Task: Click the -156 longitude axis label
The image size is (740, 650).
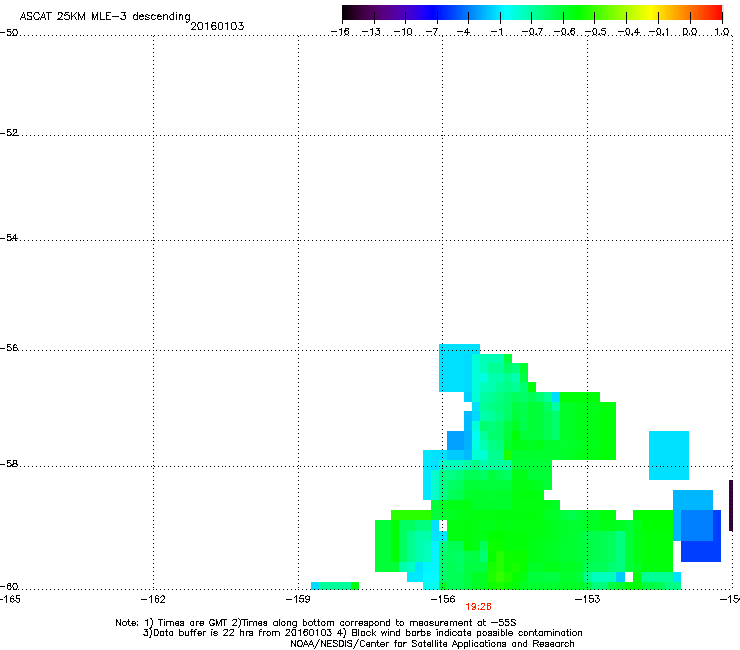Action: [443, 599]
